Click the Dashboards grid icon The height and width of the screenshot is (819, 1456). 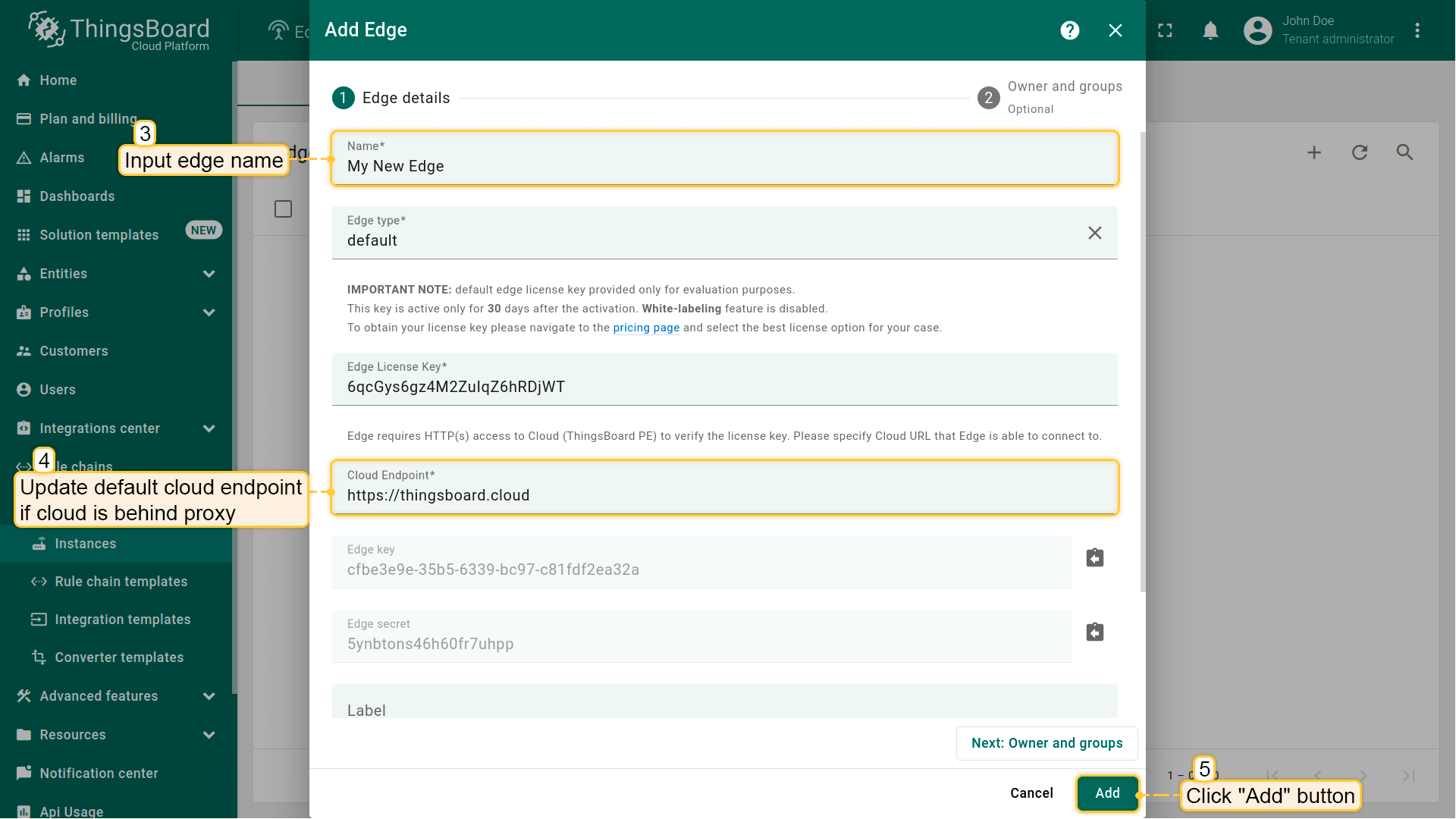24,196
